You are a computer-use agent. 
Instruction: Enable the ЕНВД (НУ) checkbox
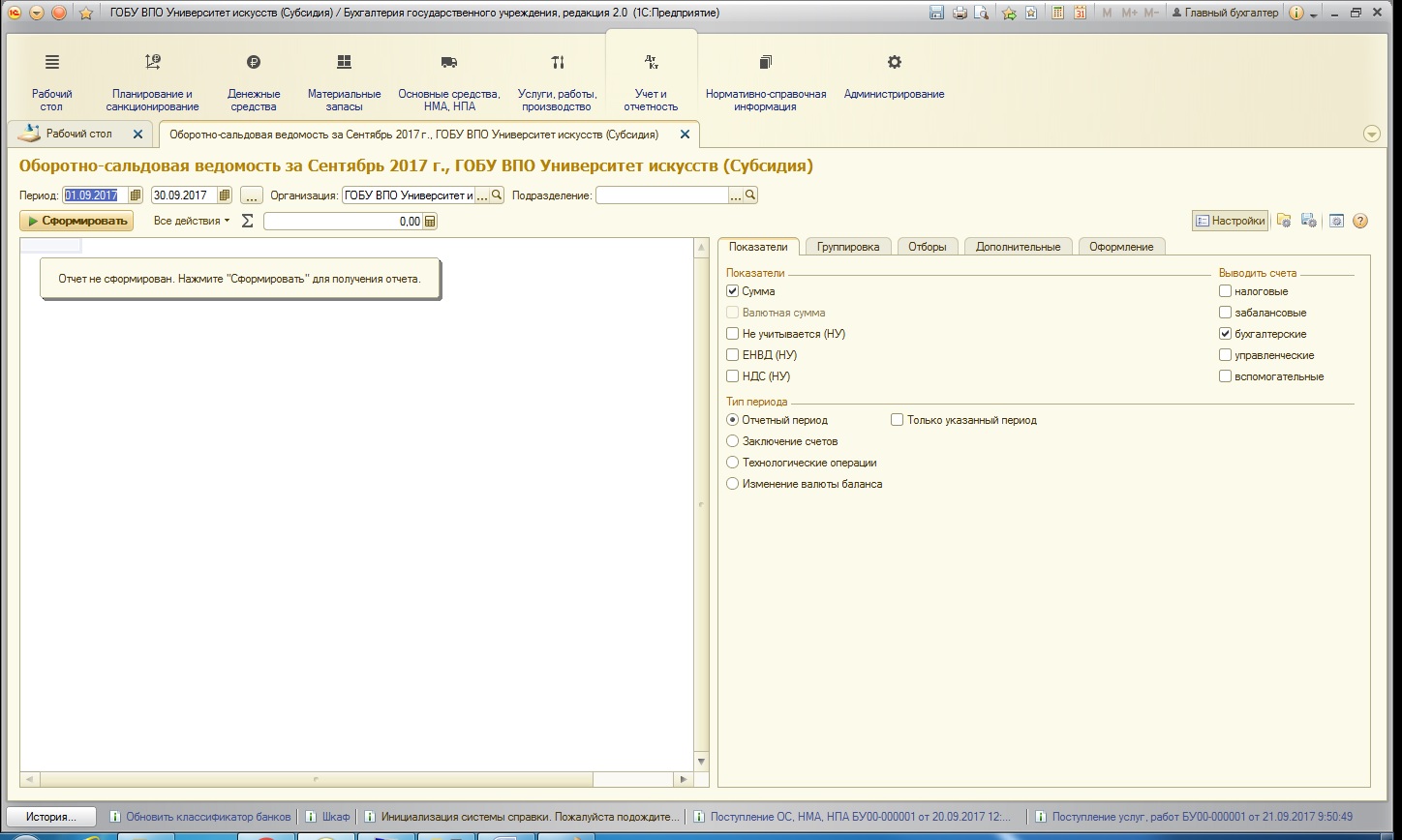click(x=733, y=354)
